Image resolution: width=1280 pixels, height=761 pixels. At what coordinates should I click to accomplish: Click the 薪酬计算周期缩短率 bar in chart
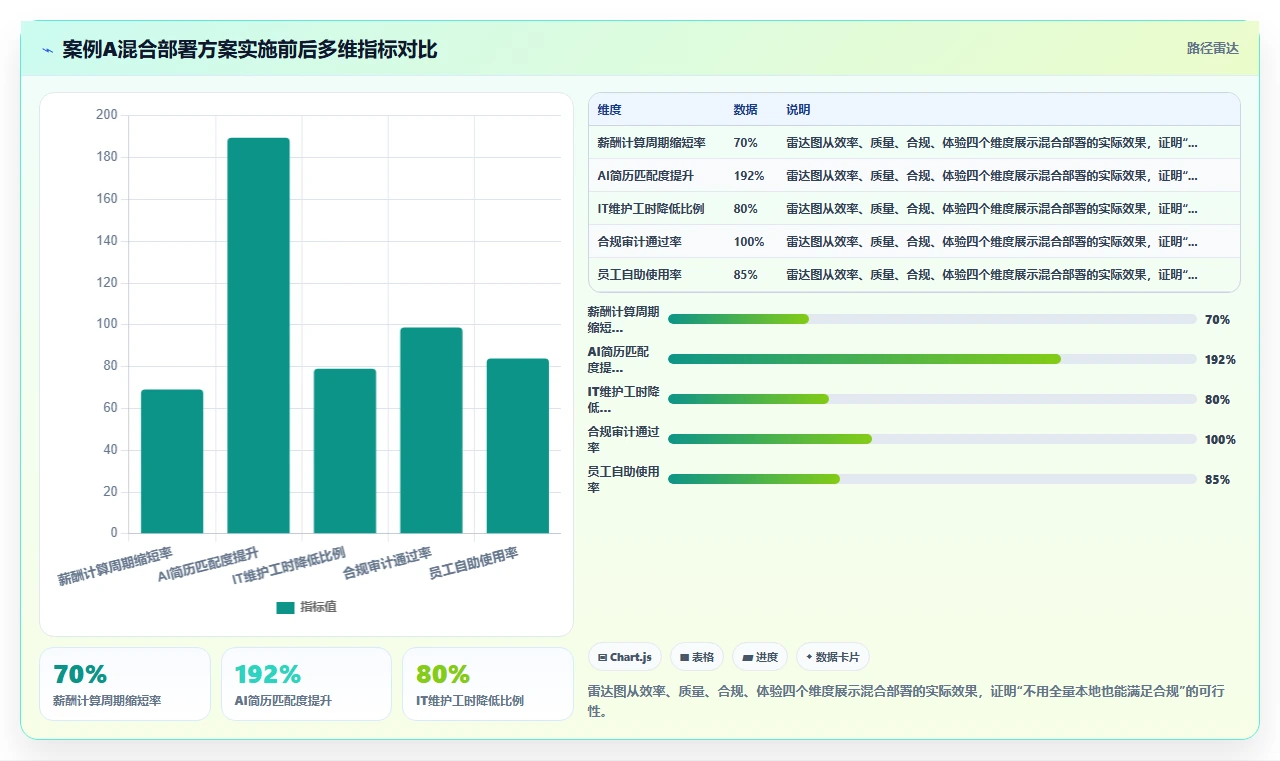172,461
